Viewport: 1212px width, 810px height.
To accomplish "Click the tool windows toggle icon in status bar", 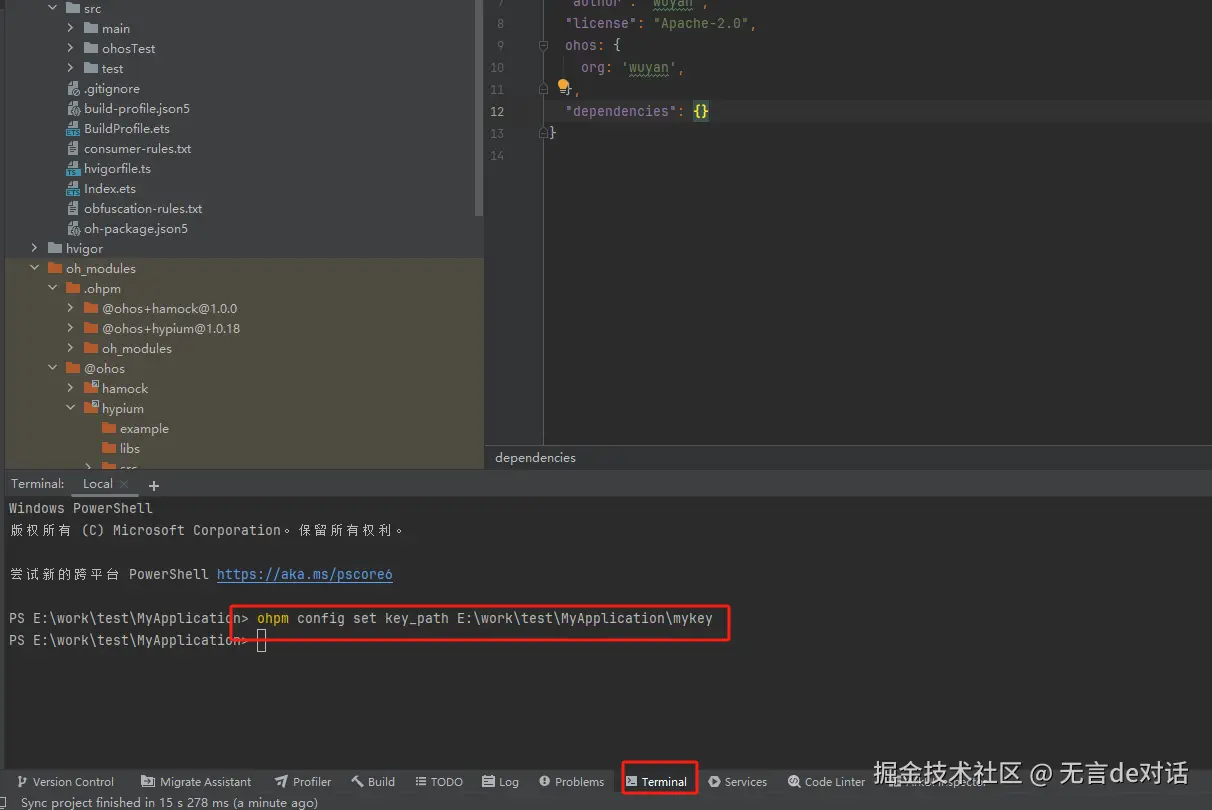I will click(3, 802).
